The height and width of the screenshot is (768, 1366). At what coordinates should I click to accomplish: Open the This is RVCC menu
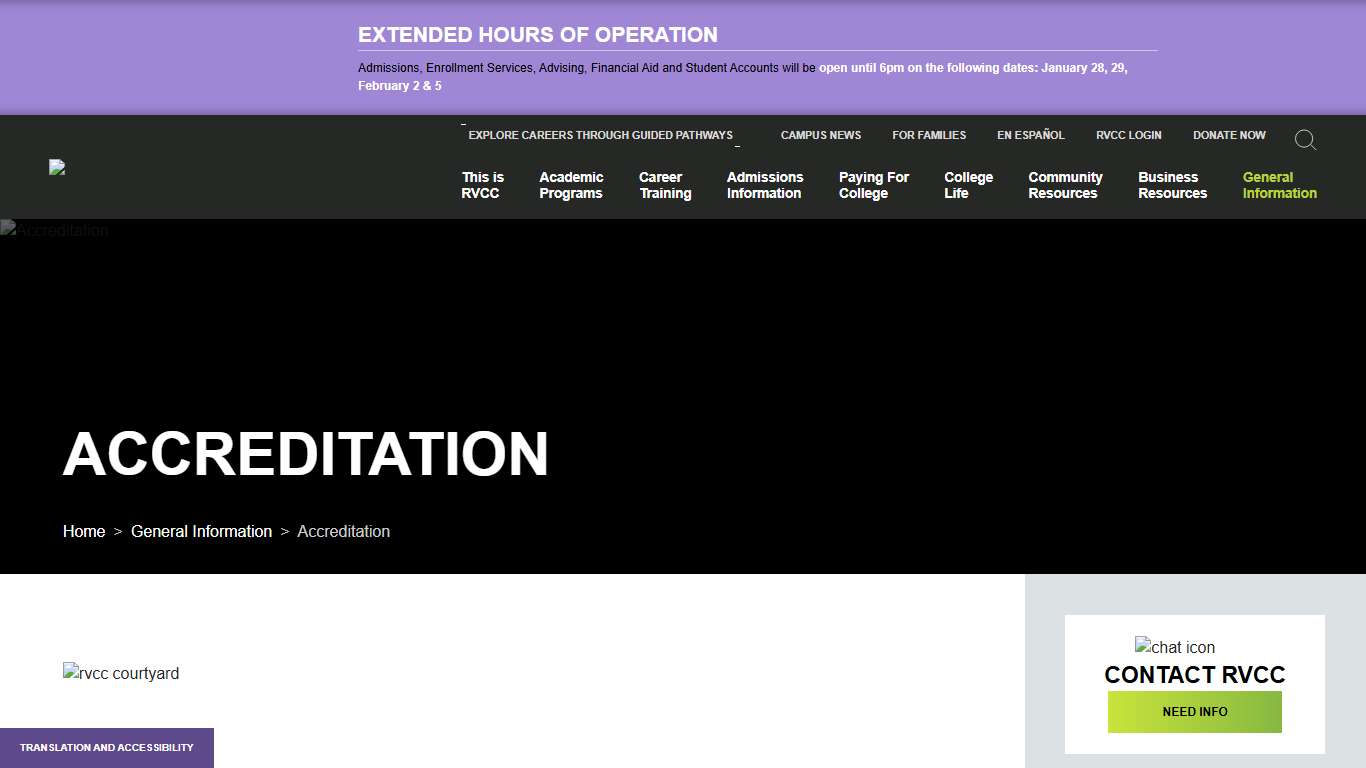click(481, 185)
